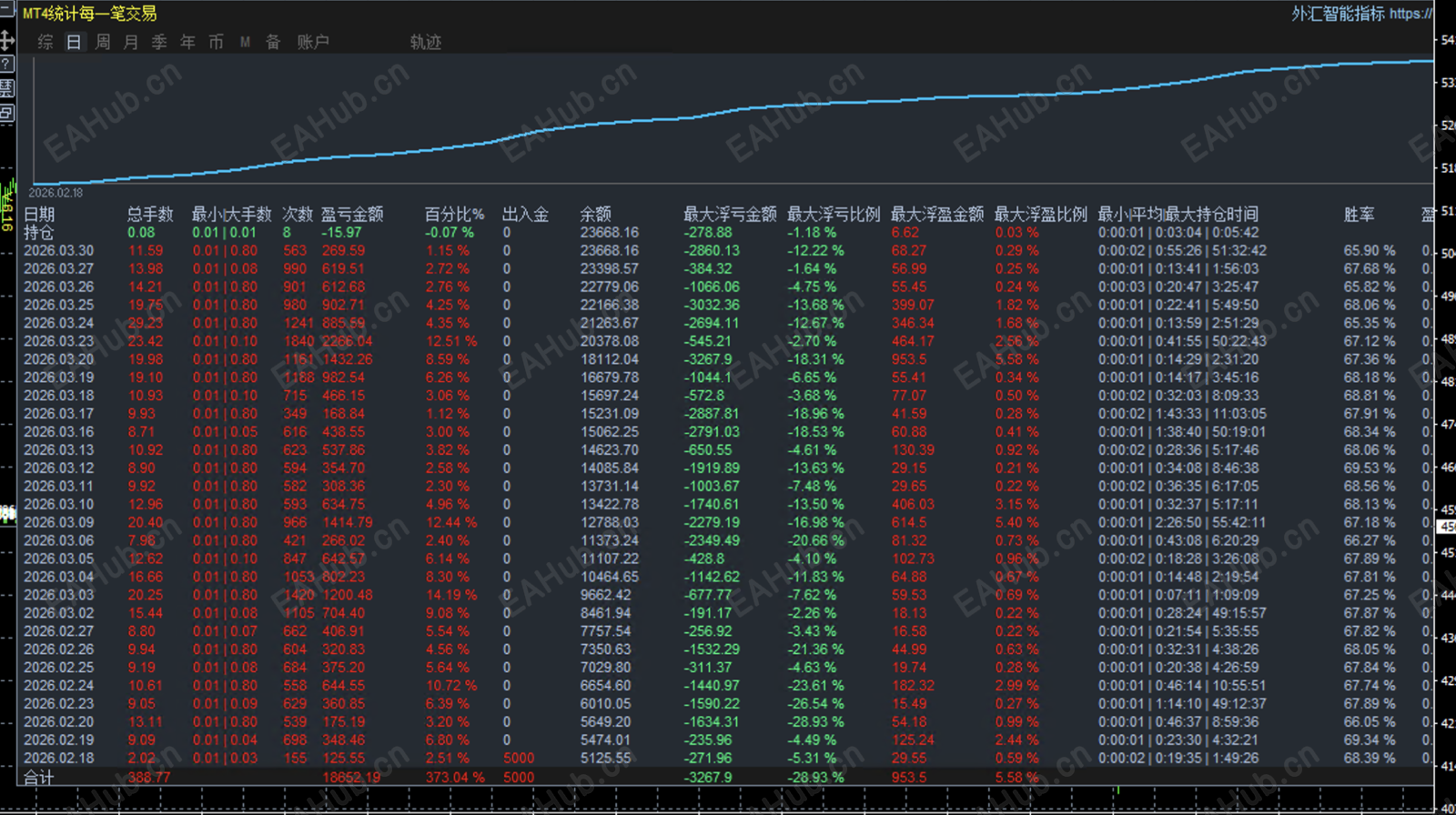Click holding time 0:00:01 | 0:03:04 | 0:05:42
The image size is (1456, 815).
click(1178, 233)
